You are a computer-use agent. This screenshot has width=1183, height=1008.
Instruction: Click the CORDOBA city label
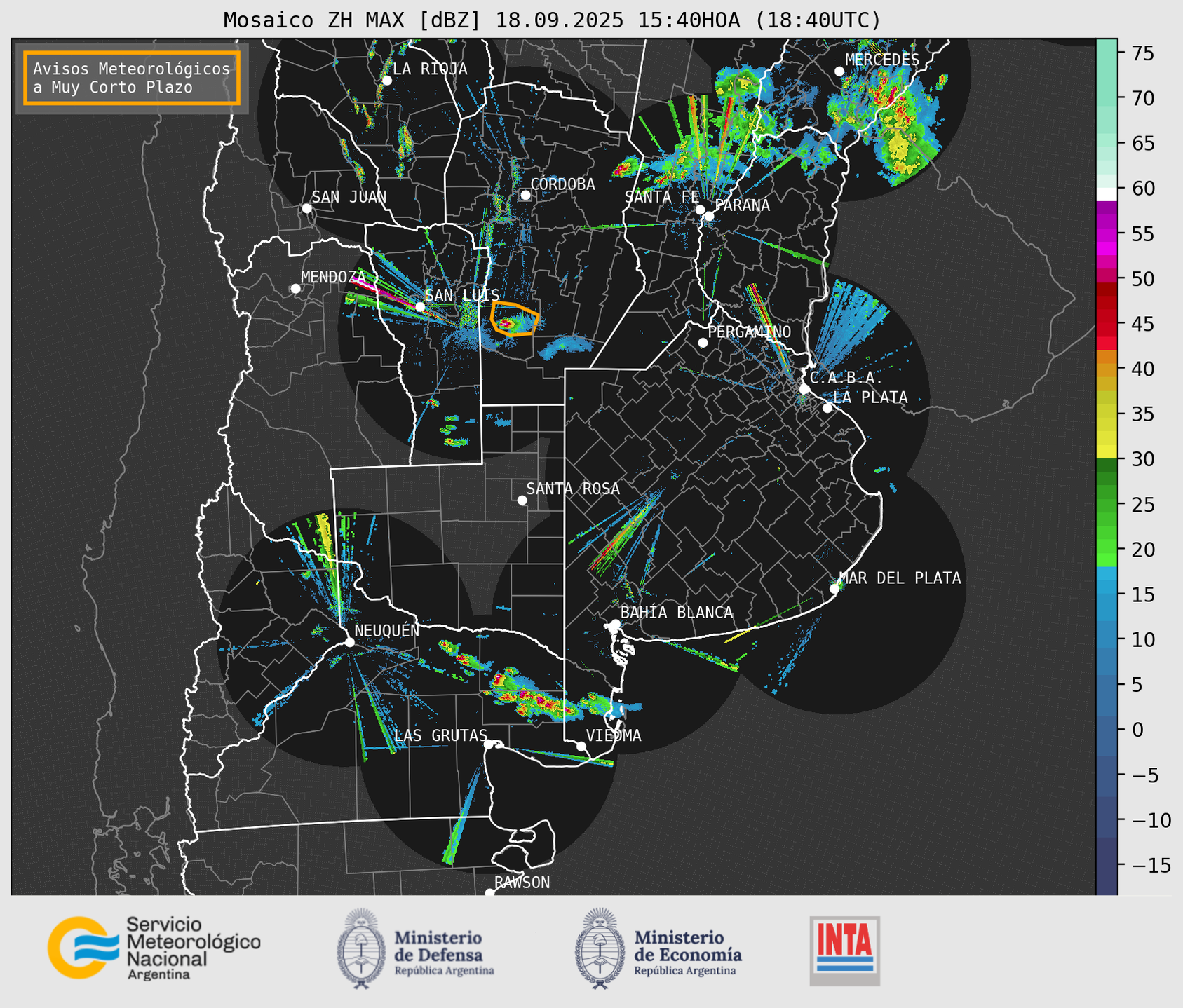pyautogui.click(x=562, y=184)
